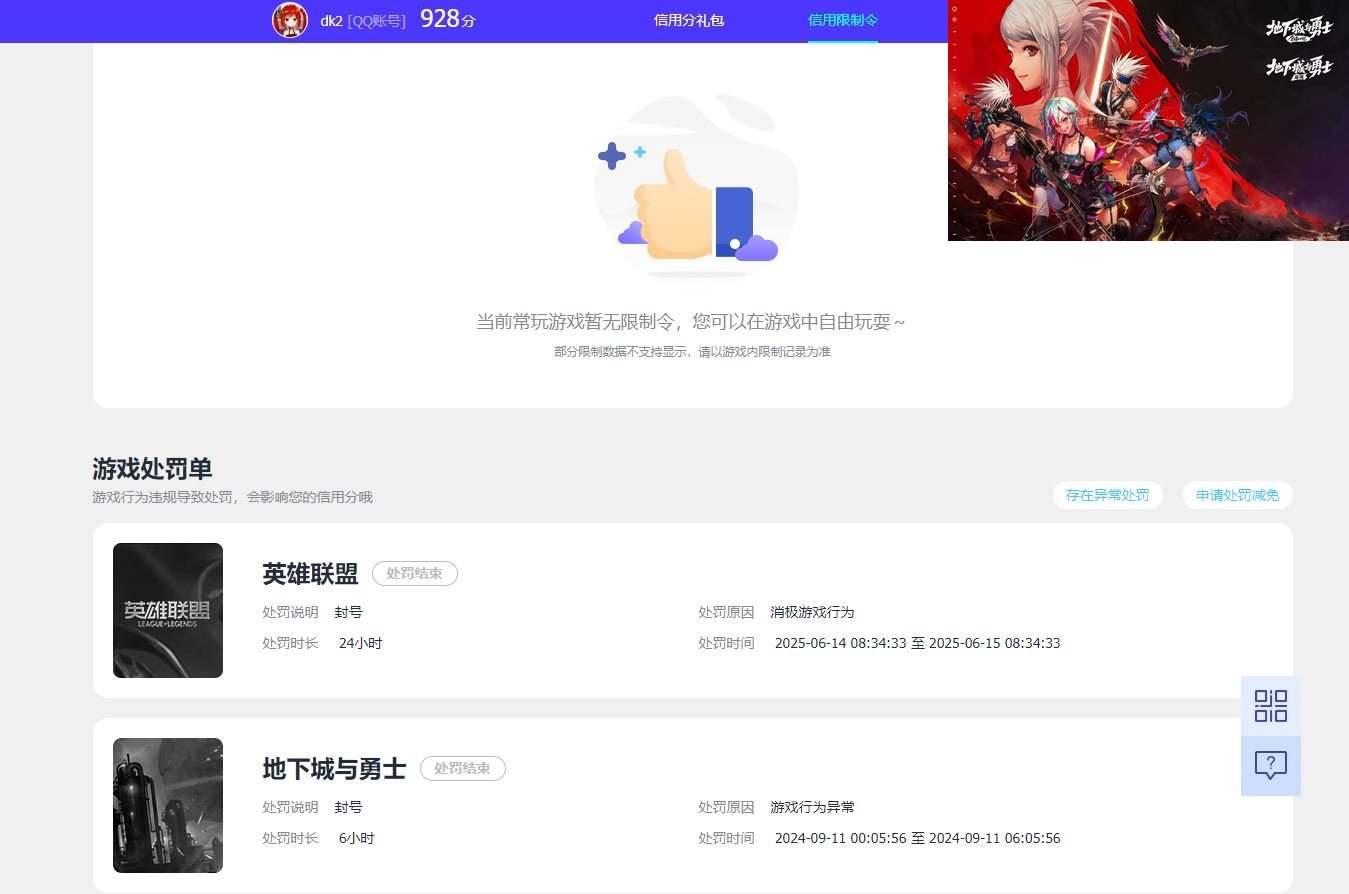Click the 申请处罚减免 button

pyautogui.click(x=1238, y=495)
